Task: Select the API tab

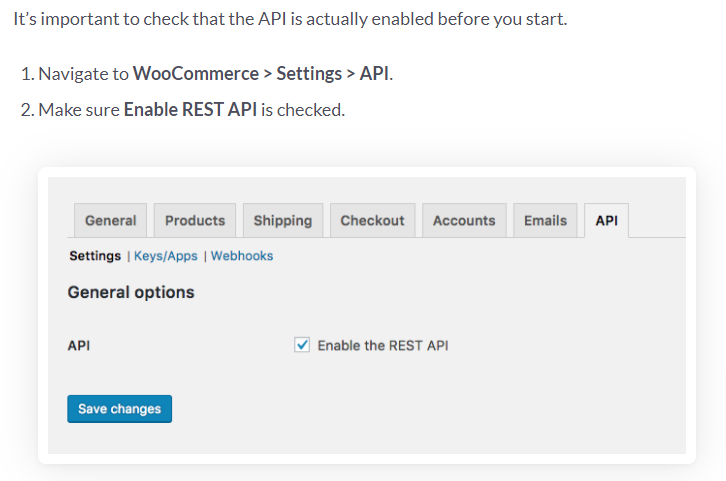Action: (607, 220)
